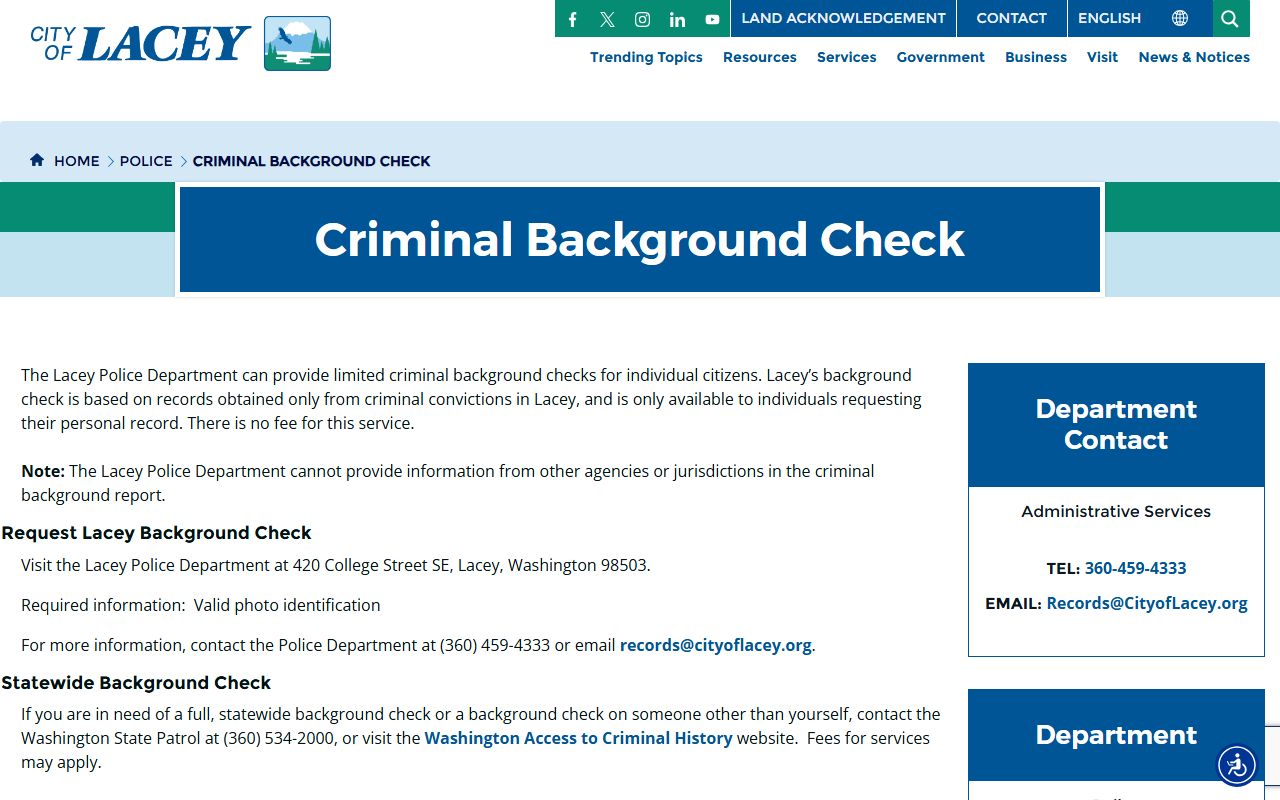Open the site search magnifier

pyautogui.click(x=1230, y=18)
